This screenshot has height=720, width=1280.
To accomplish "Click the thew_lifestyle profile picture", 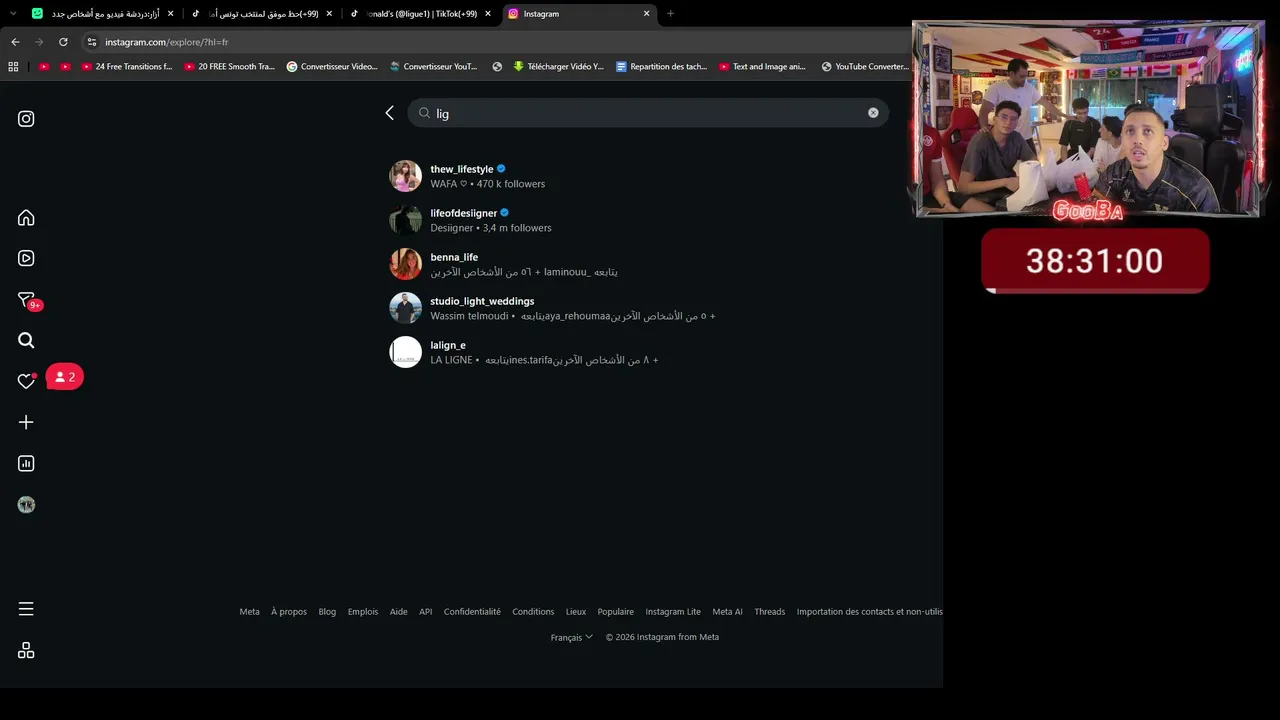I will point(405,176).
